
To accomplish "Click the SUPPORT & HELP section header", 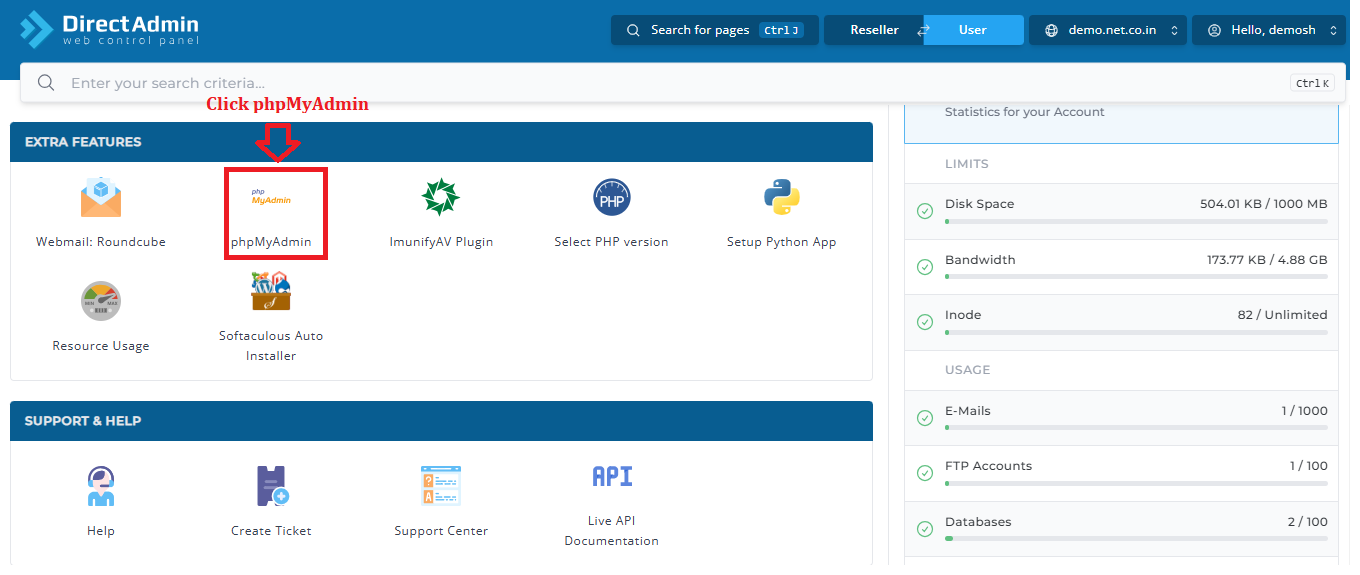I will point(441,421).
